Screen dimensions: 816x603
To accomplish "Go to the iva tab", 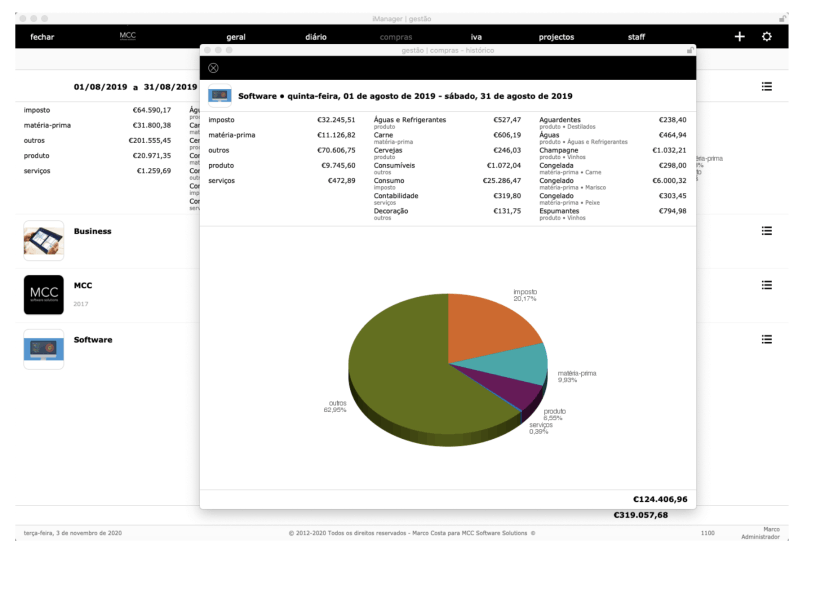I will [x=476, y=36].
